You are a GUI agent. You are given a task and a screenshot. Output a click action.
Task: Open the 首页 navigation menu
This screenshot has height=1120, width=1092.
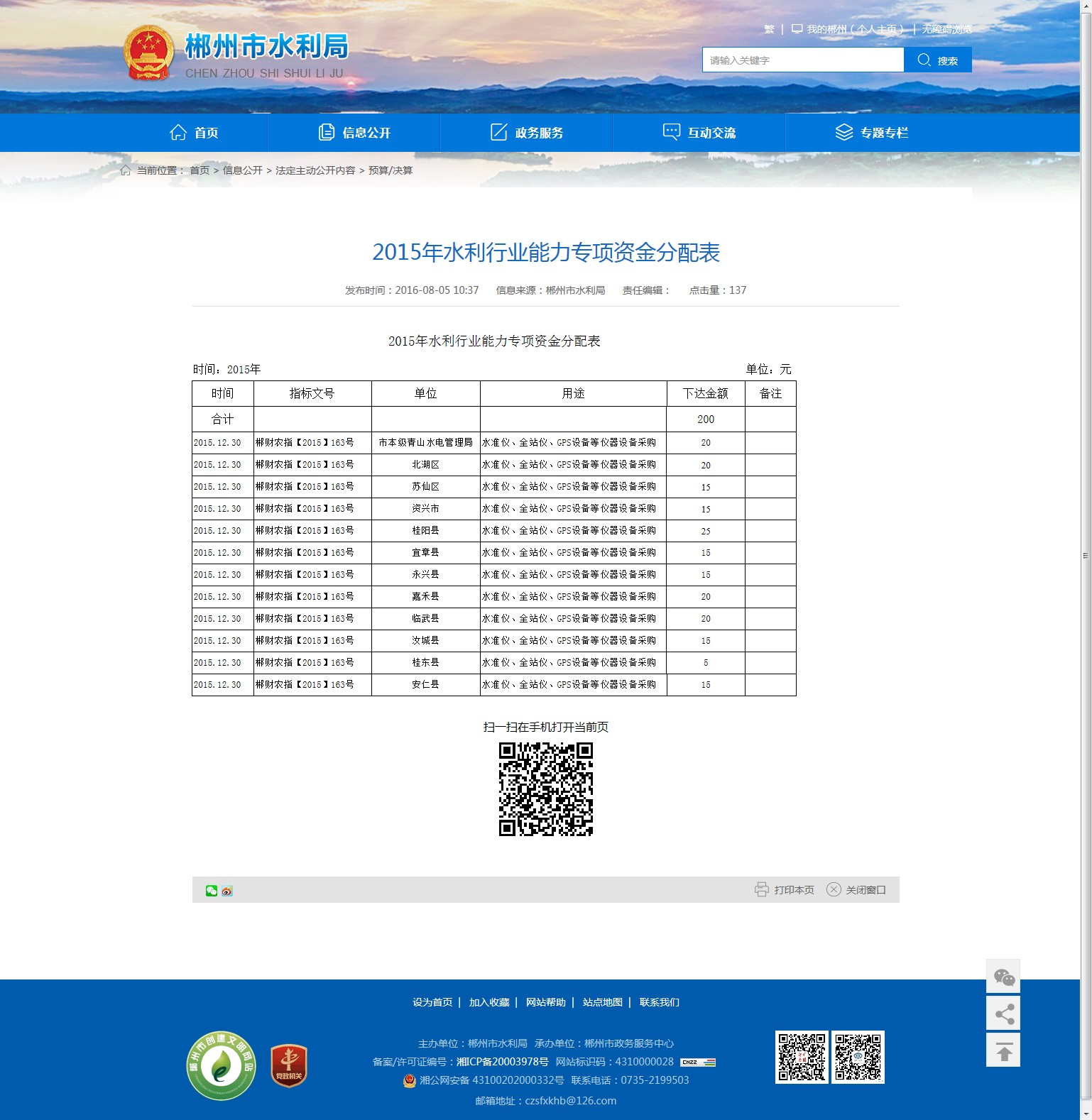point(194,133)
